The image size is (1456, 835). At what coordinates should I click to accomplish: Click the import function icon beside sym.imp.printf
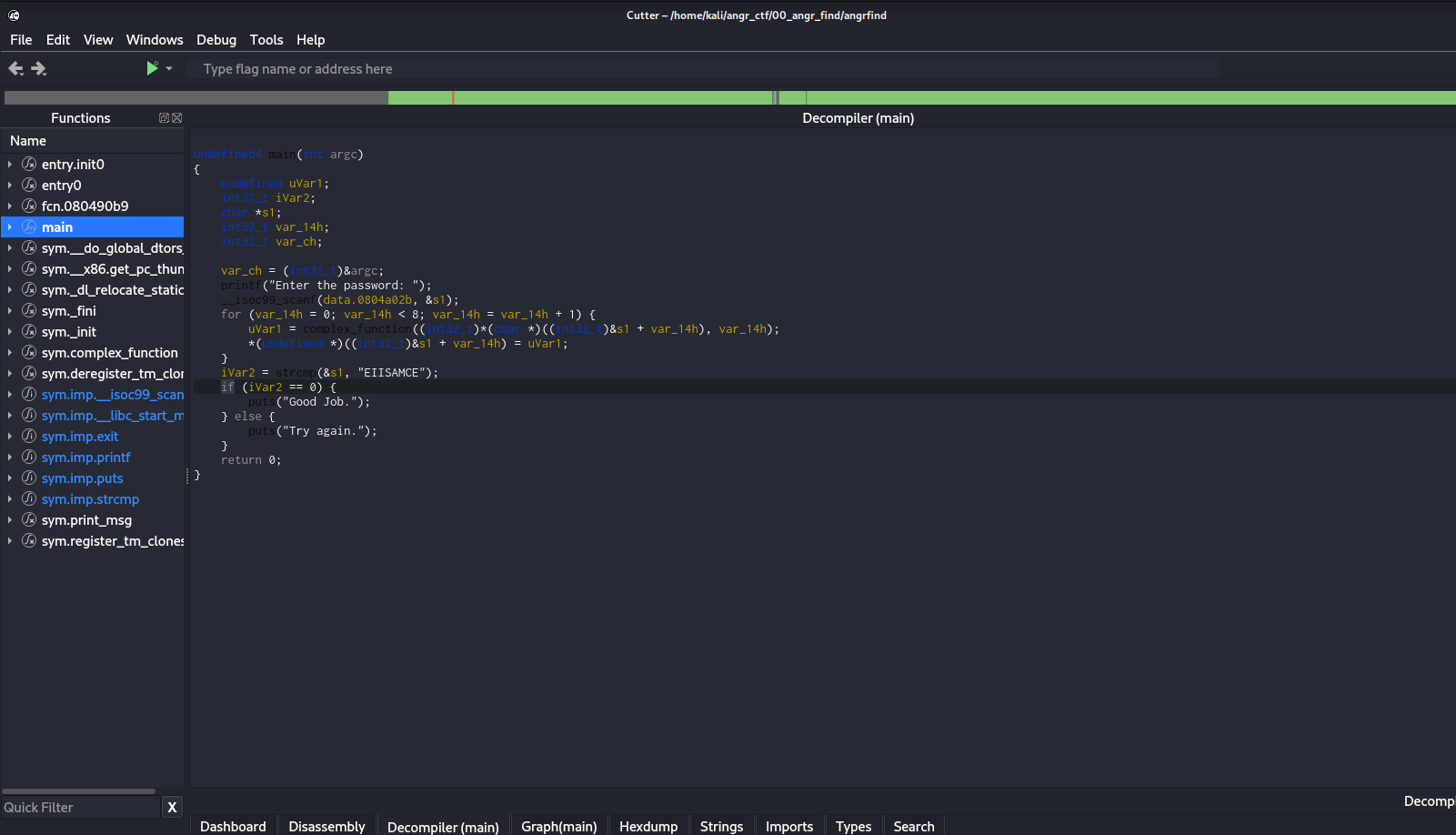[x=29, y=458]
